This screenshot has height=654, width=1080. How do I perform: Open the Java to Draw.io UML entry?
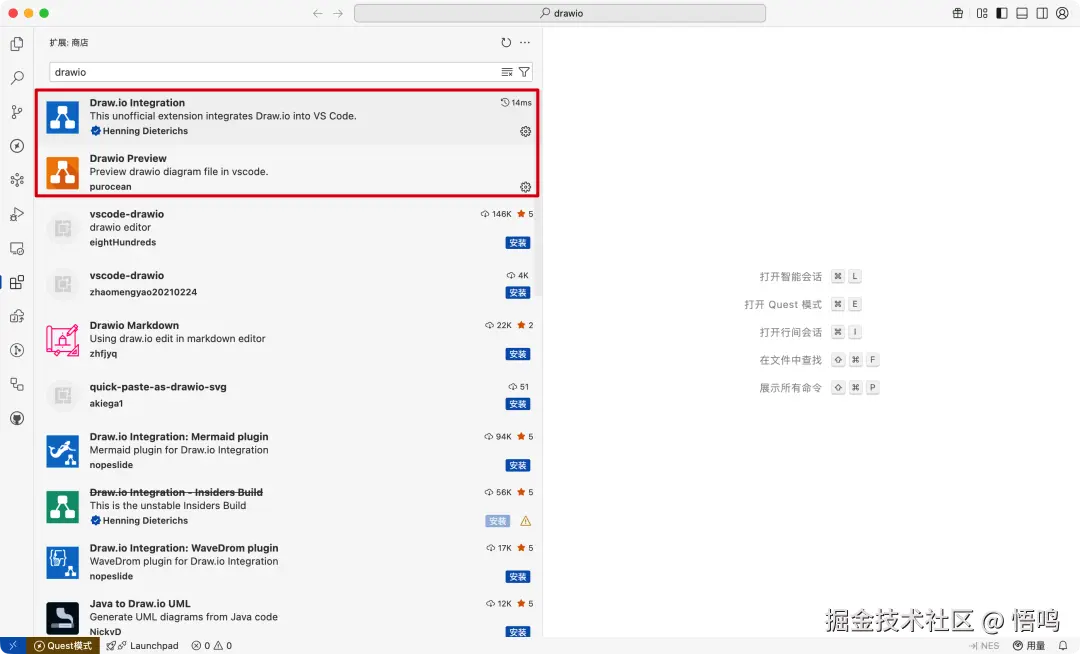point(288,618)
